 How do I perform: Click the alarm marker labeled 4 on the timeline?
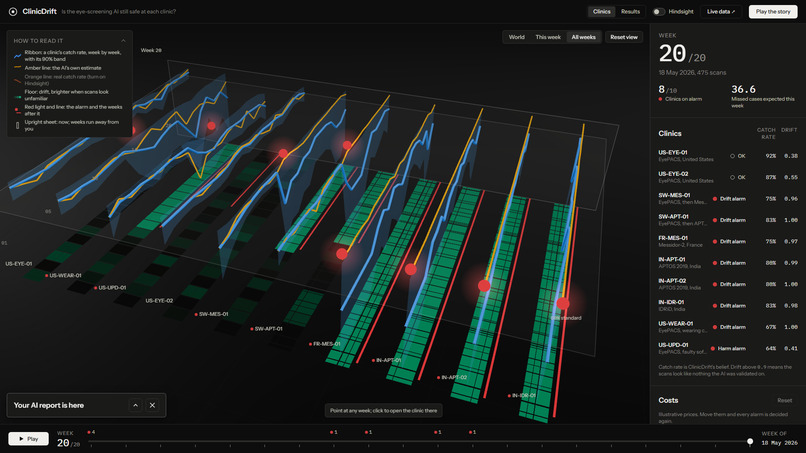coord(91,432)
